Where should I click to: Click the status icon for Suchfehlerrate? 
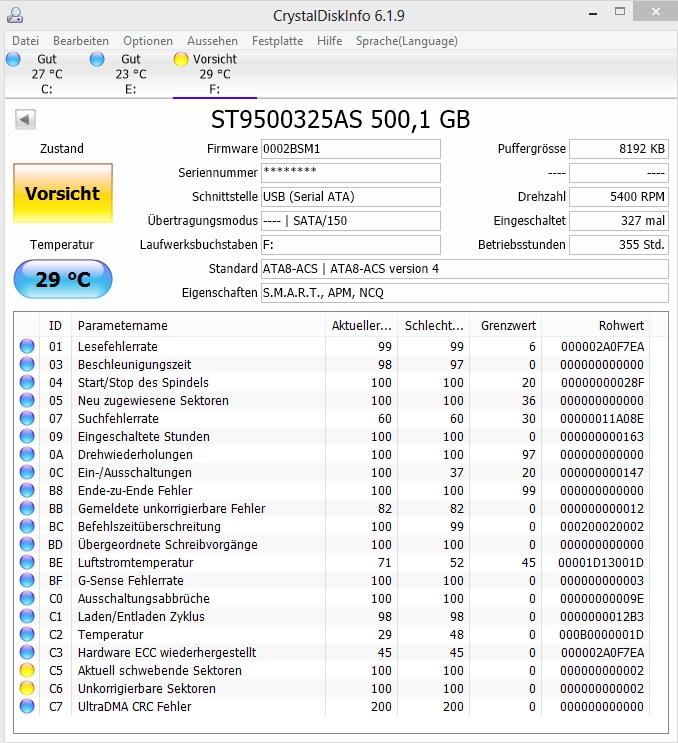pos(27,418)
